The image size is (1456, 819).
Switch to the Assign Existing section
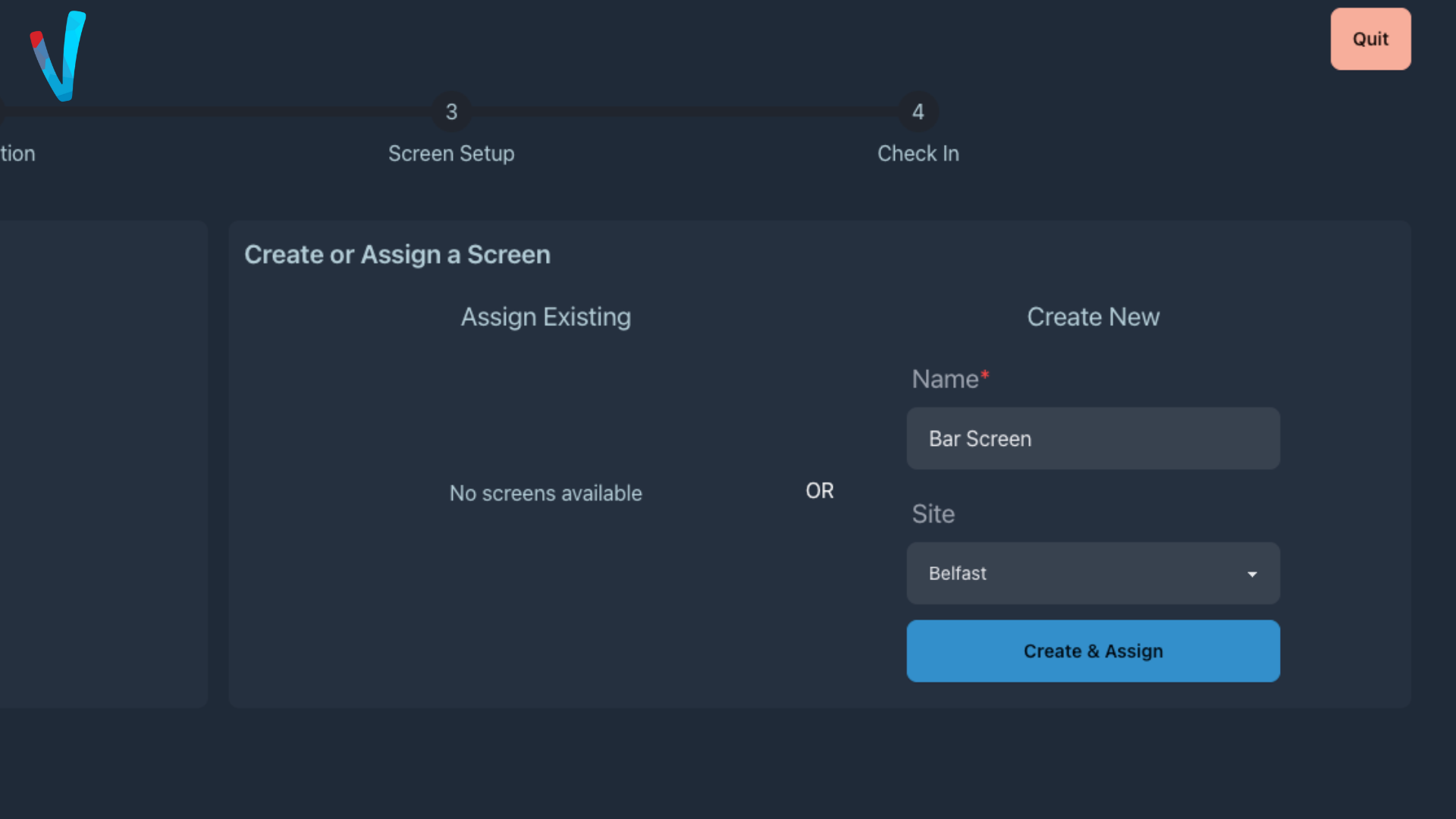pos(545,317)
